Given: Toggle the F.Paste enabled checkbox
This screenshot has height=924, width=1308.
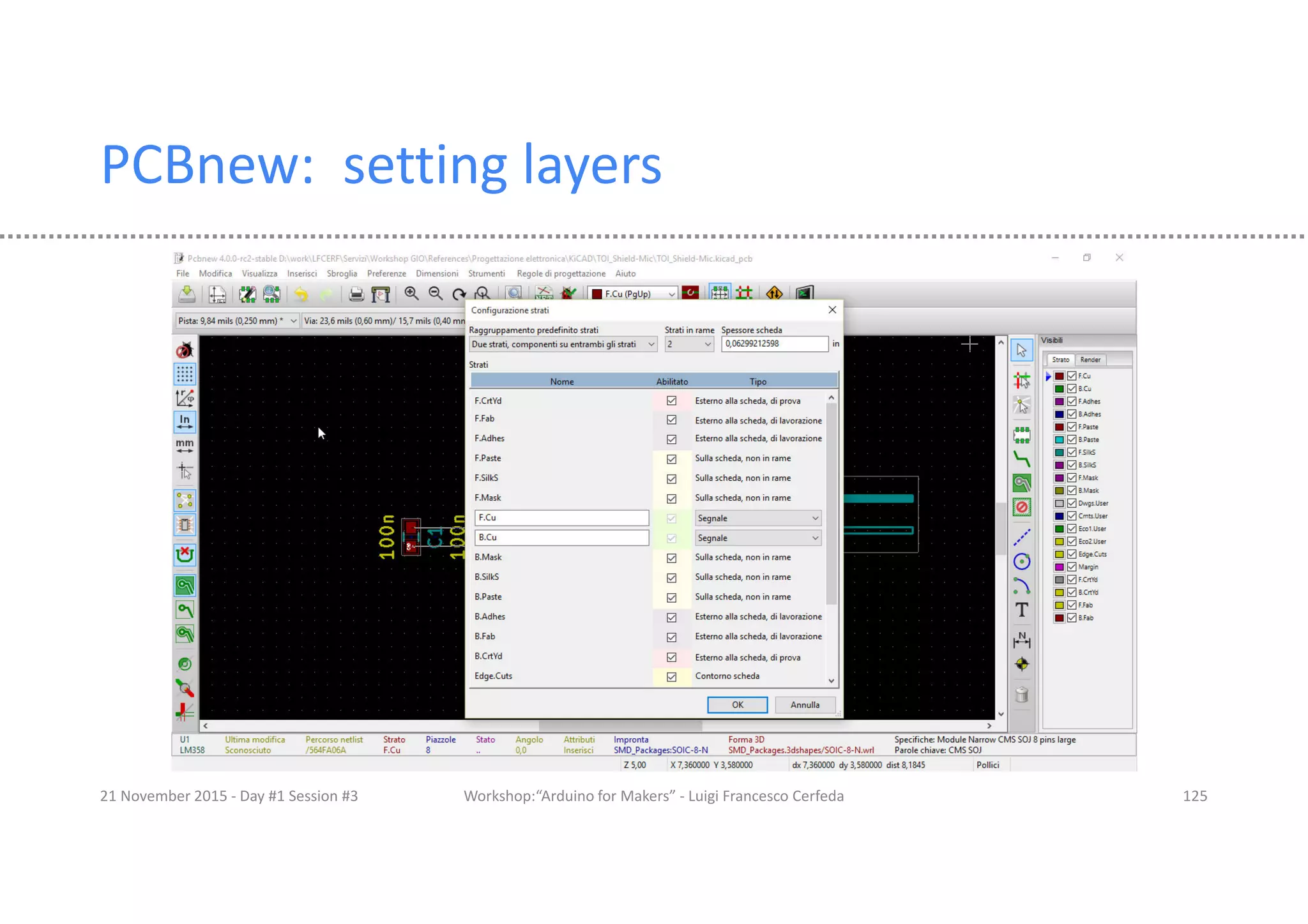Looking at the screenshot, I should pyautogui.click(x=671, y=459).
